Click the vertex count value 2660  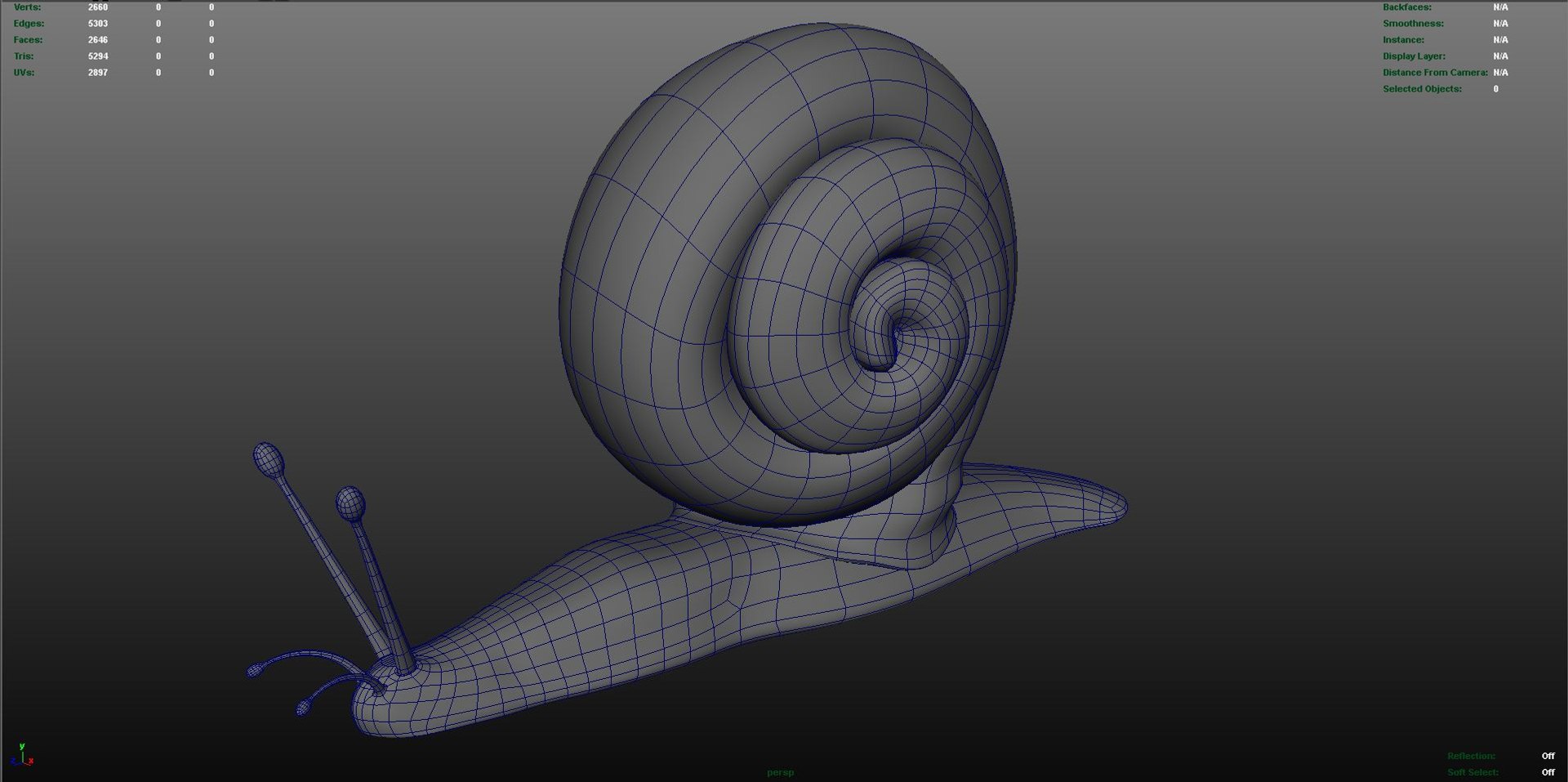[x=98, y=7]
